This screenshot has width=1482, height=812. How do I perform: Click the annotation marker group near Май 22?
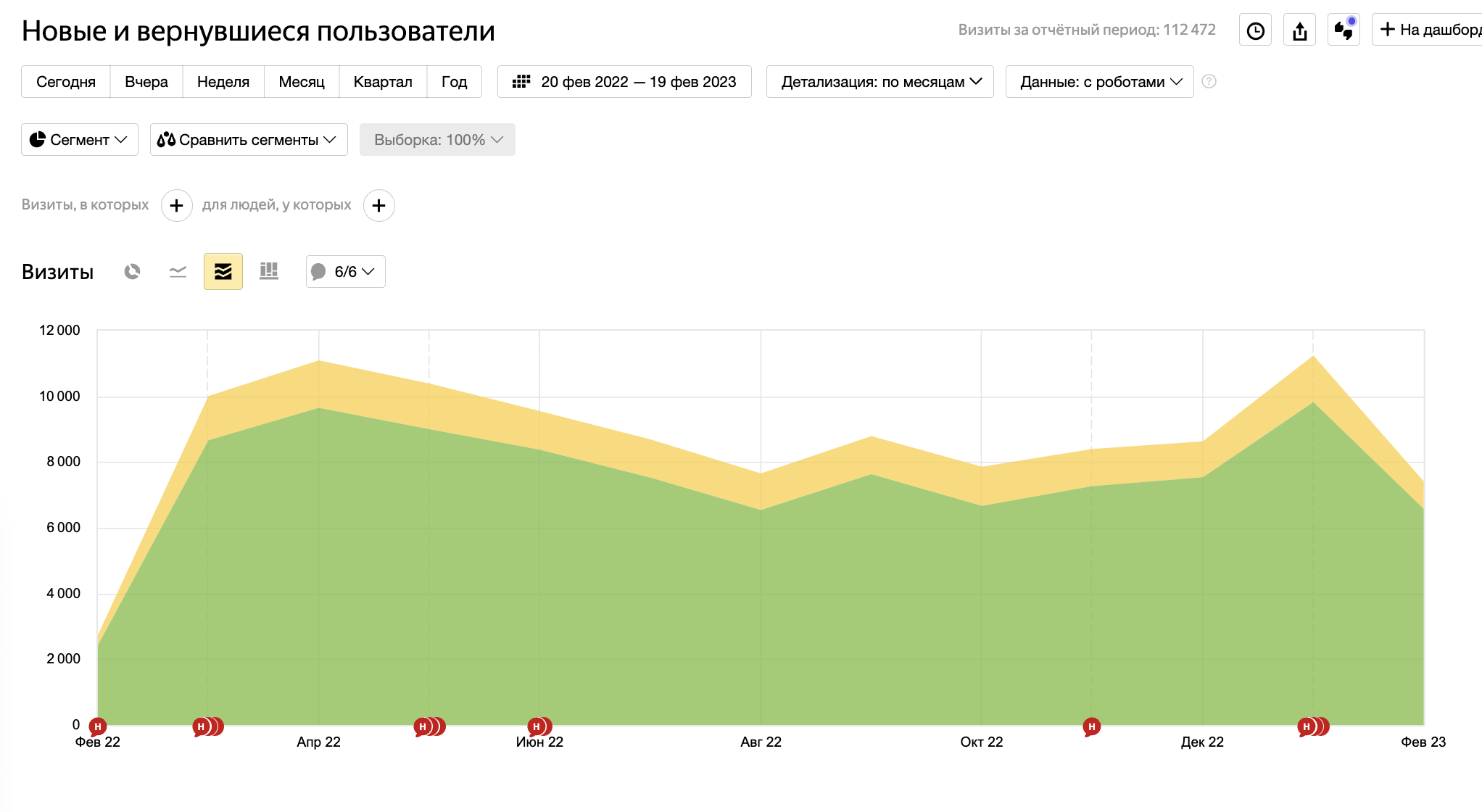pyautogui.click(x=429, y=726)
